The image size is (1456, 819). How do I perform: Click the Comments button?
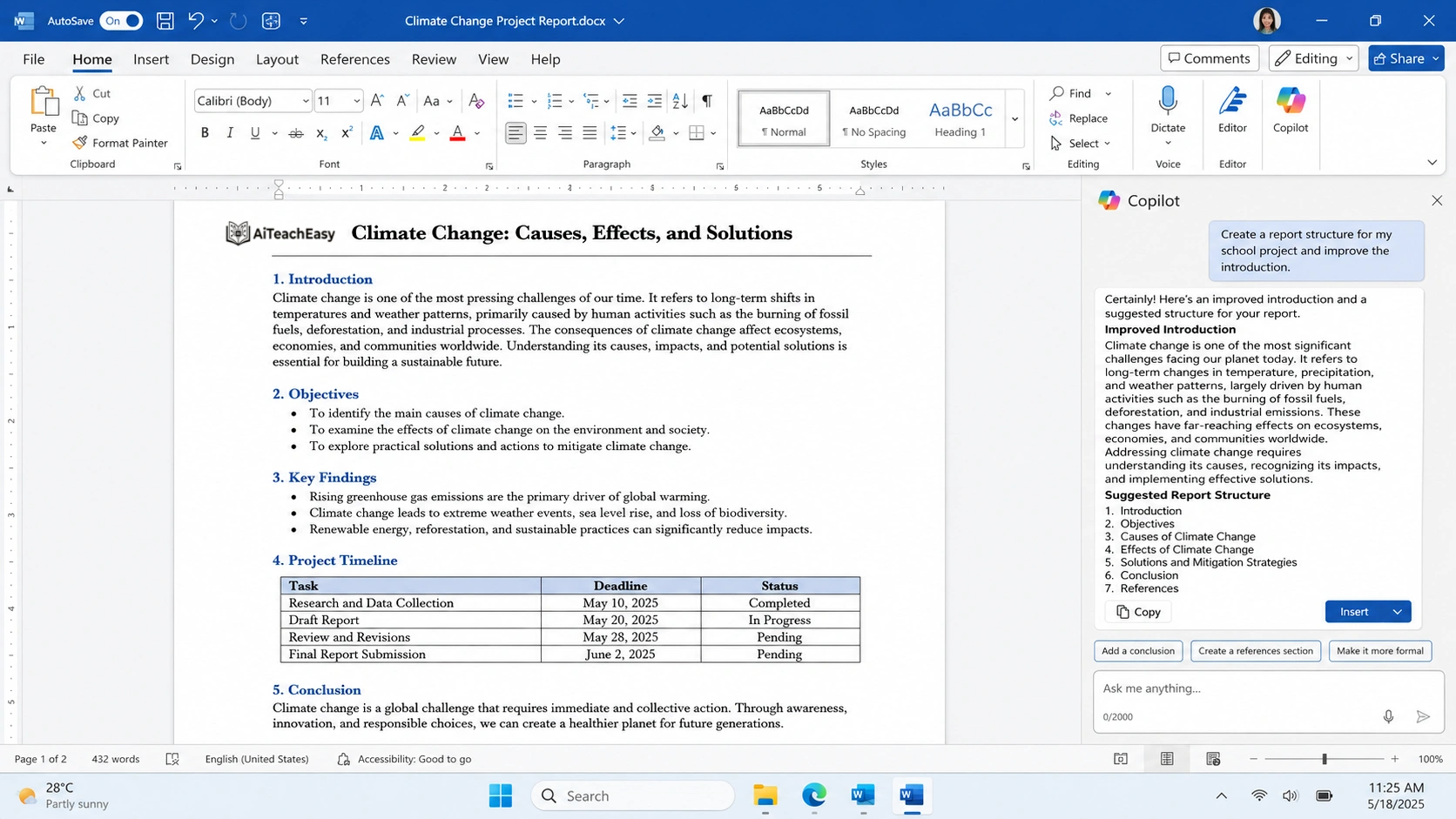click(1210, 58)
